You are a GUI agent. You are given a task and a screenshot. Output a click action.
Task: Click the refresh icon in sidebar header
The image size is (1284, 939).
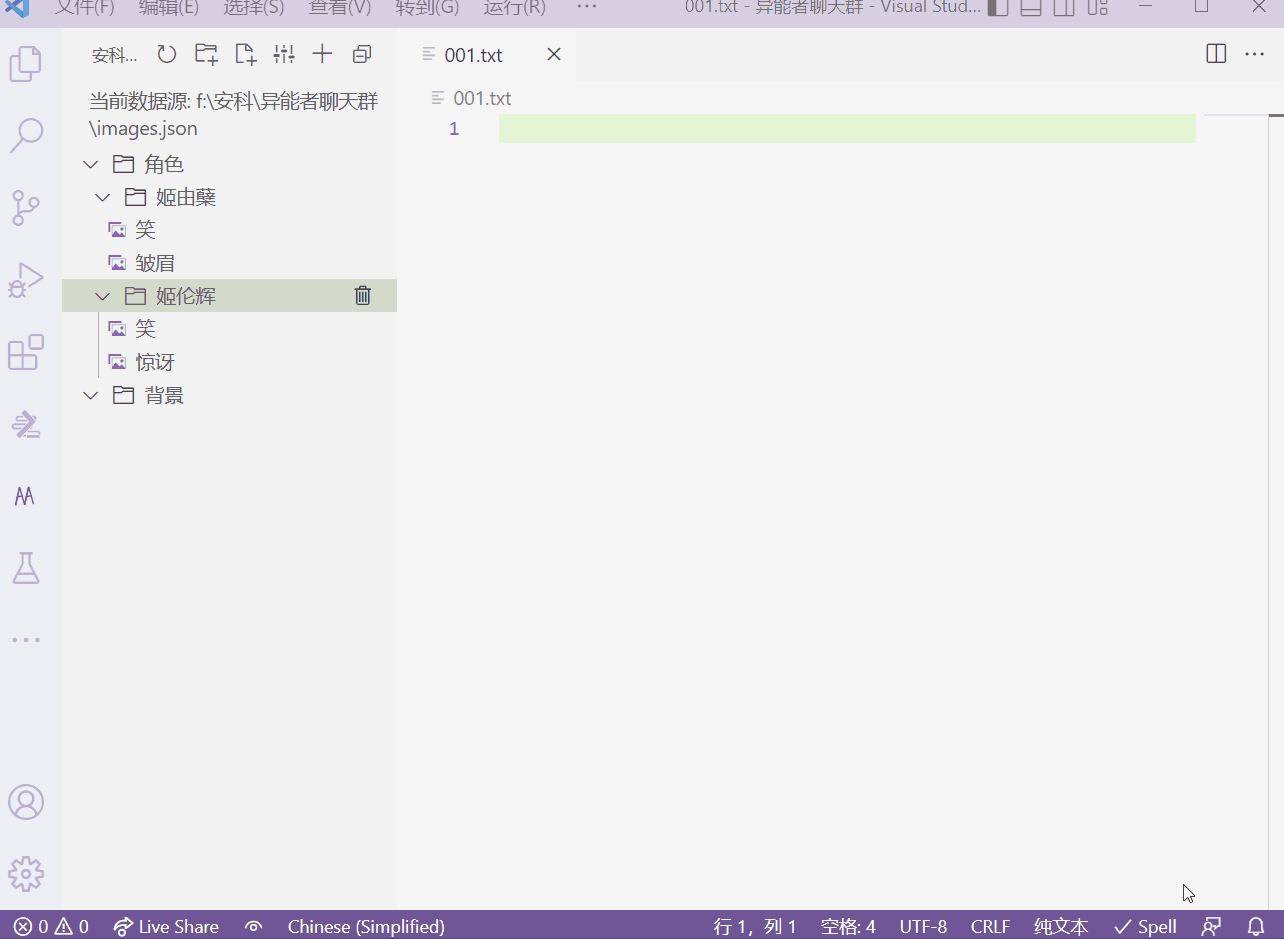[x=166, y=54]
